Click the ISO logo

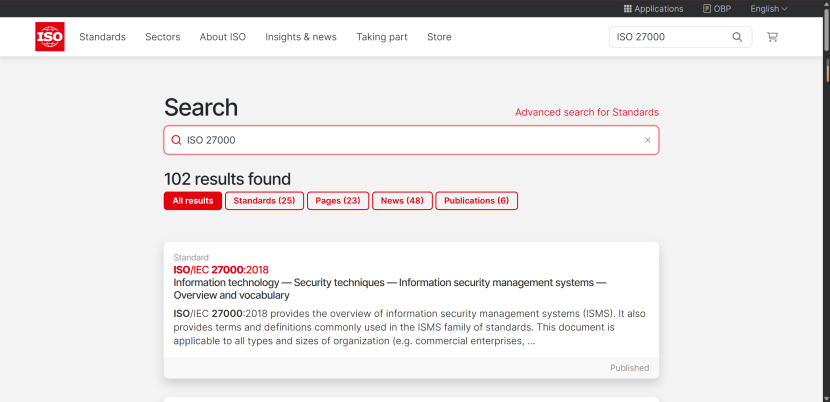[49, 37]
